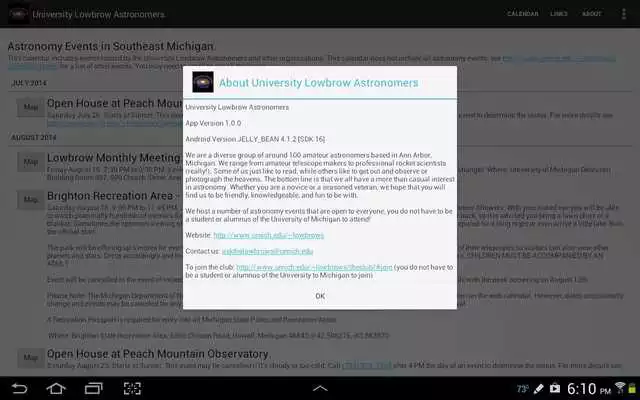
Task: Open the Website link in About dialog
Action: [x=269, y=236]
